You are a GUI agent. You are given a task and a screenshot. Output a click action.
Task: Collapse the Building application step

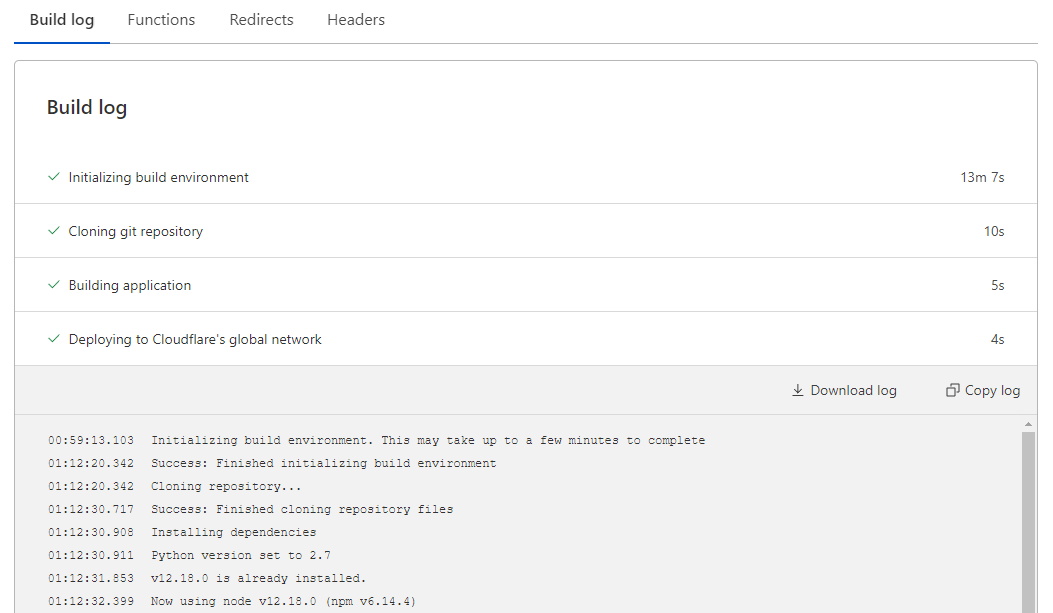point(130,285)
